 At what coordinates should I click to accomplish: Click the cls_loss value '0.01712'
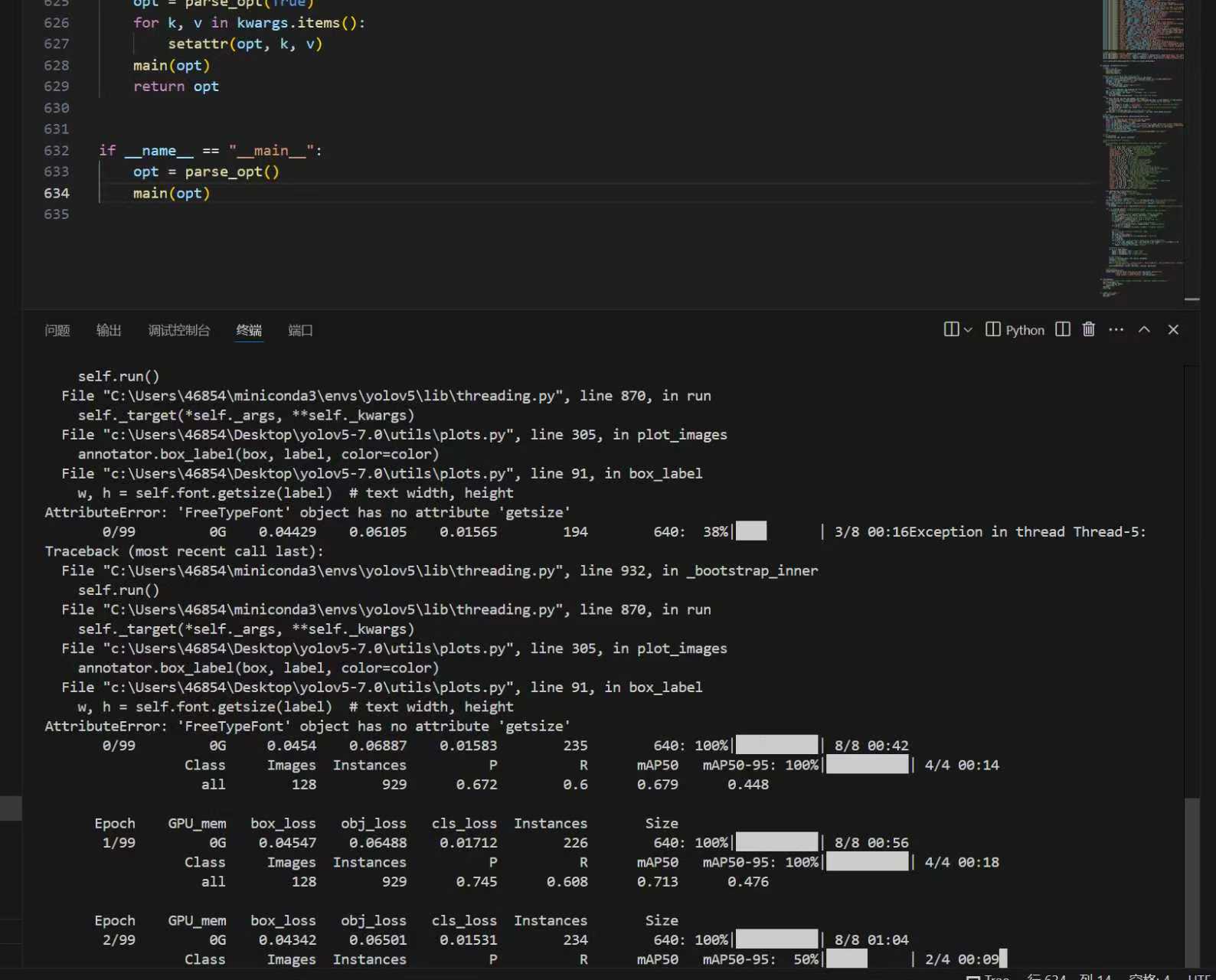tap(468, 842)
